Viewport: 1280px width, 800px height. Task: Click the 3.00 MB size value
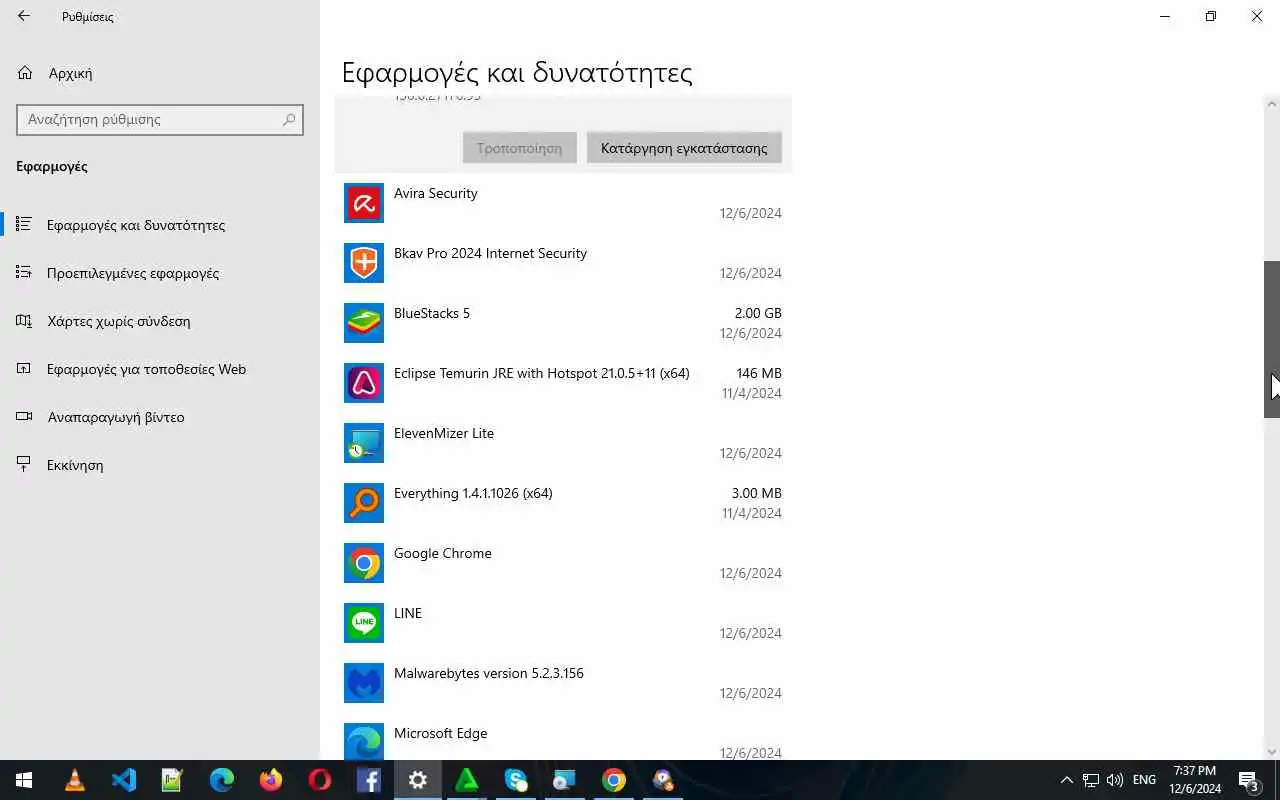point(757,493)
